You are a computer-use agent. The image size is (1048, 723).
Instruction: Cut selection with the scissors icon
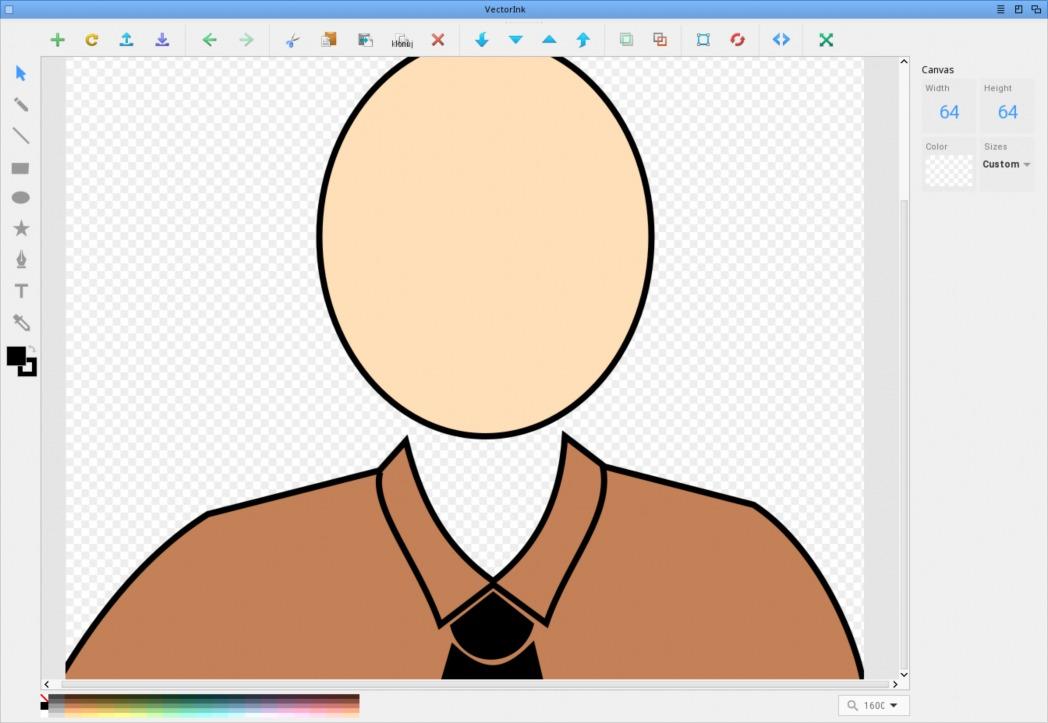pyautogui.click(x=293, y=40)
